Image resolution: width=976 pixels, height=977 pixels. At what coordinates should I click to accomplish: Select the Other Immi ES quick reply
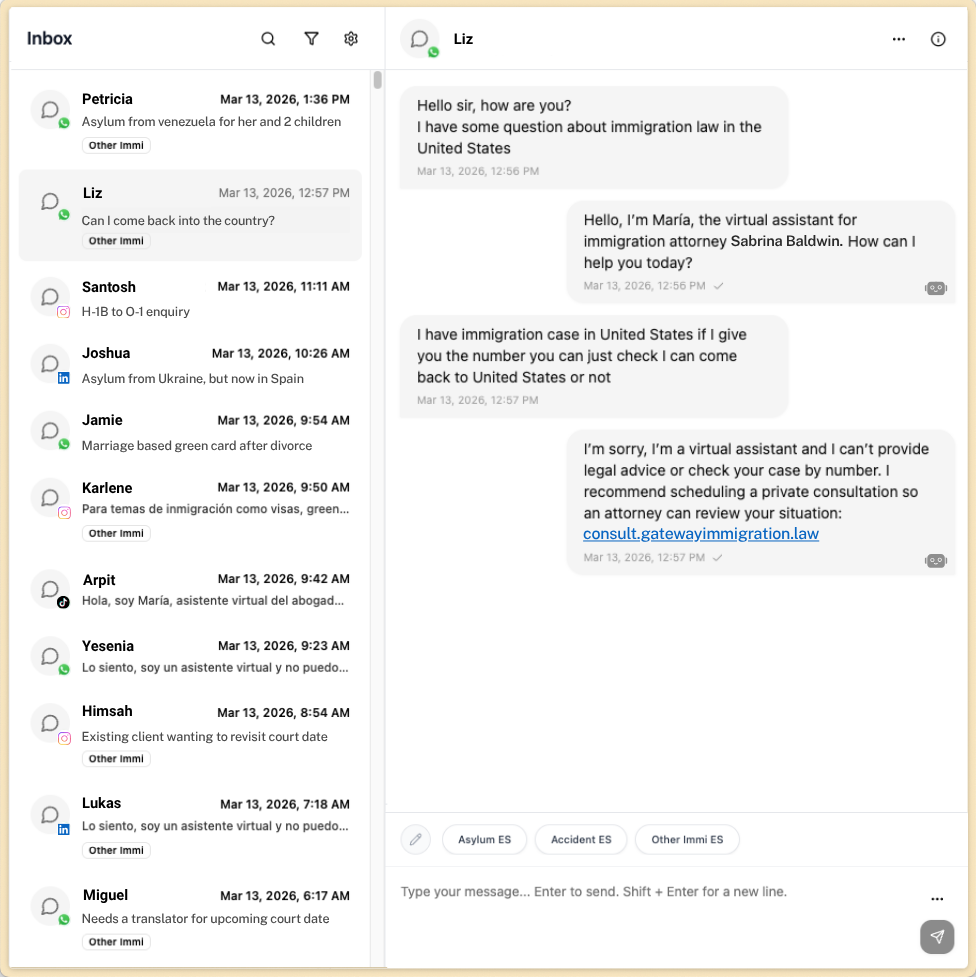click(x=687, y=839)
